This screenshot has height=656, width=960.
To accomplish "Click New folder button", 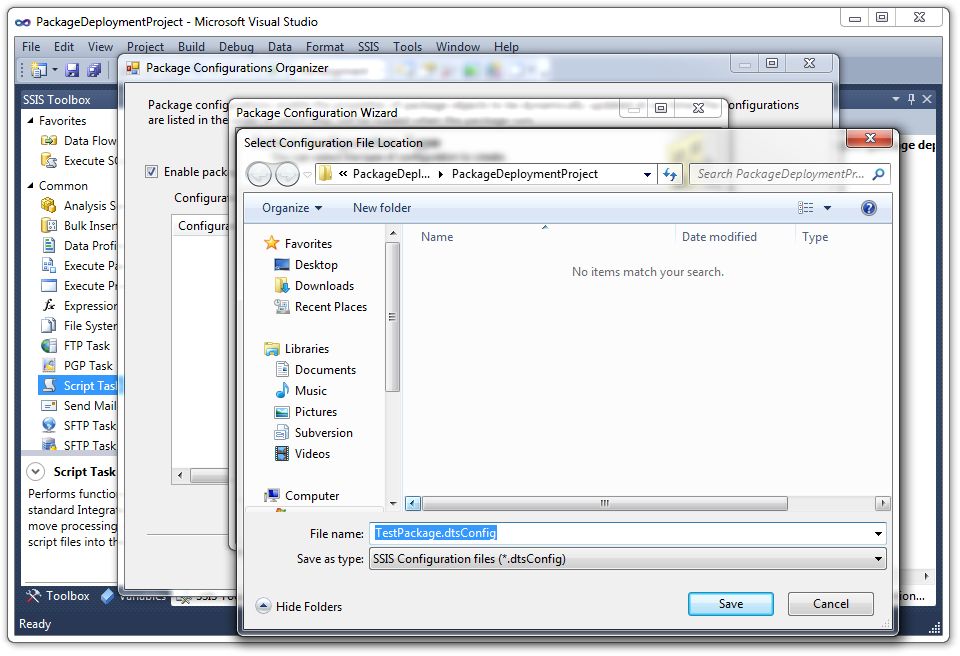I will tap(381, 208).
